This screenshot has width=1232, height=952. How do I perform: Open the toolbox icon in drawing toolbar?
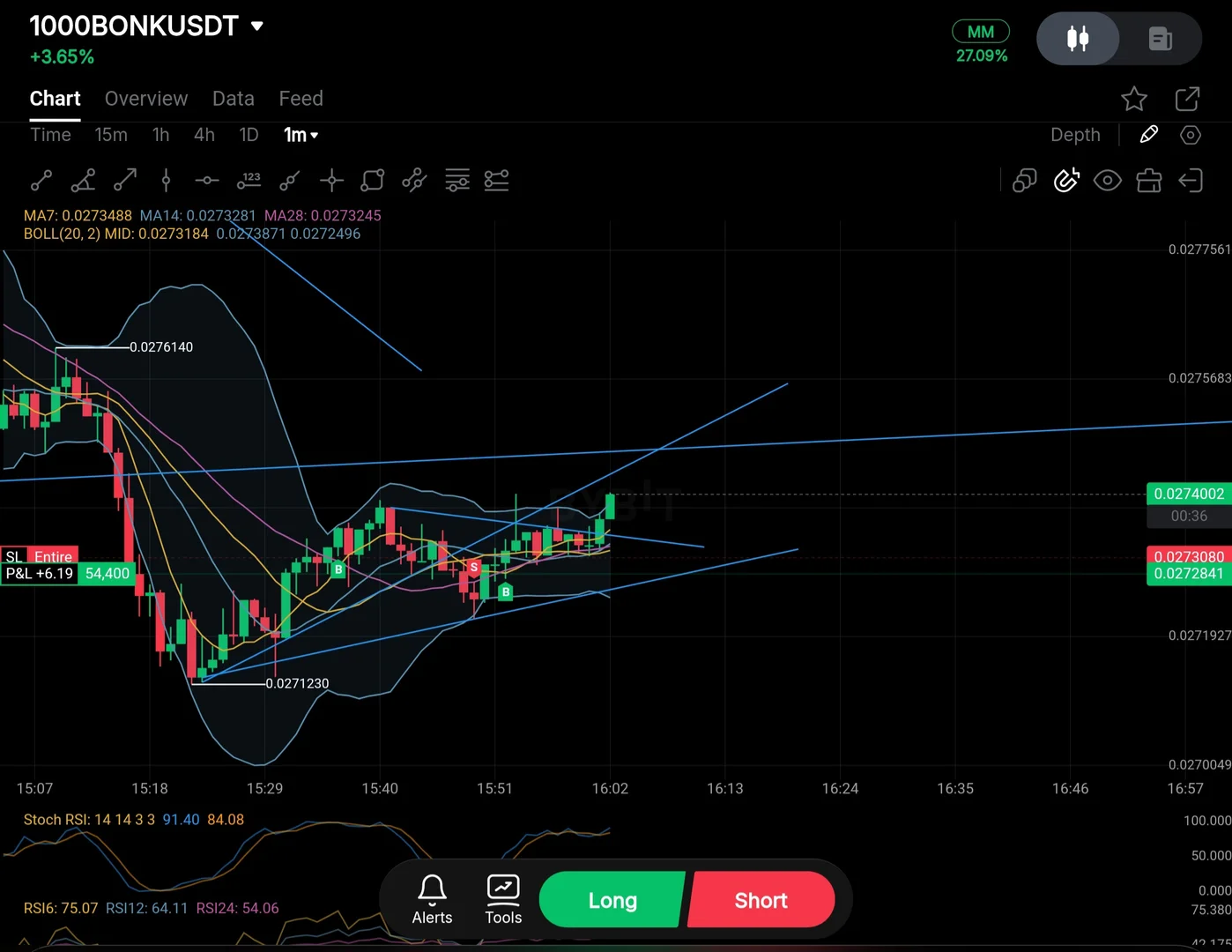(x=1149, y=181)
